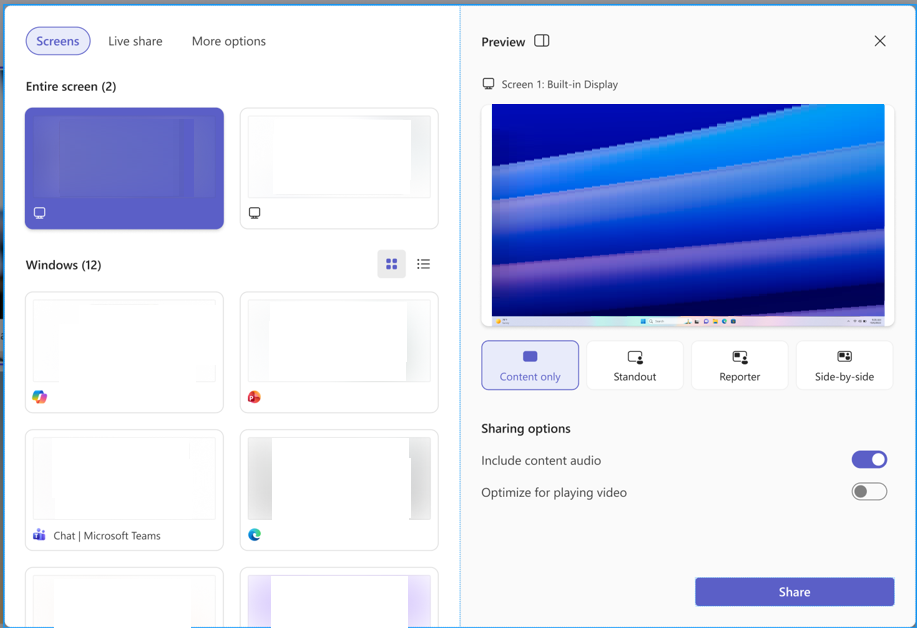Switch to the Screens tab
The image size is (917, 628).
coord(58,41)
